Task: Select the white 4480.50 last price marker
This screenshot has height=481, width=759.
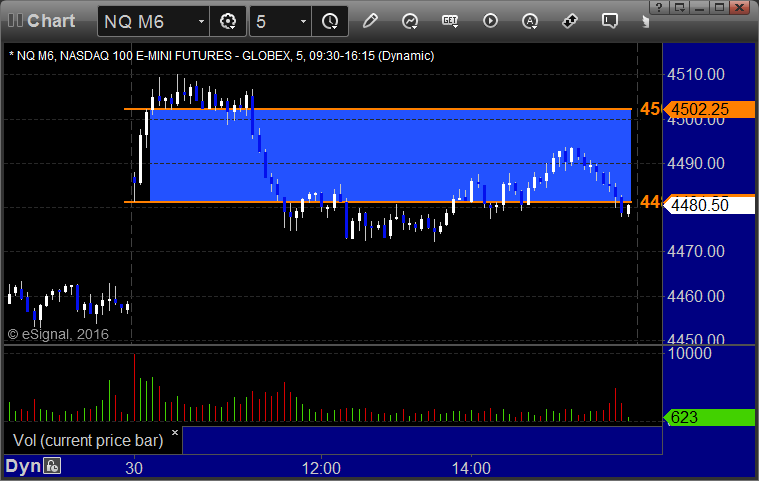Action: tap(709, 205)
